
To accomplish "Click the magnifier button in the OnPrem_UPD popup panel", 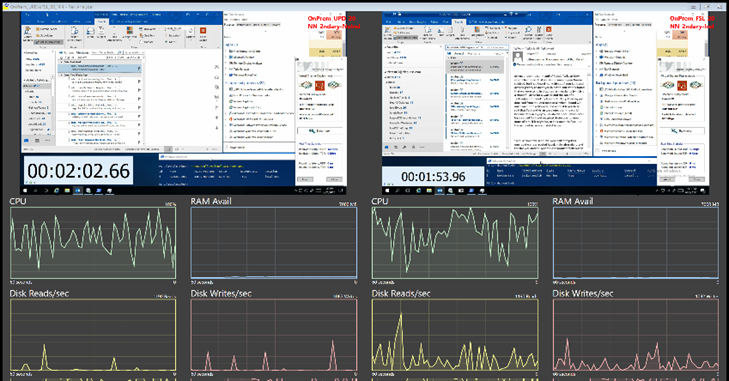I will pyautogui.click(x=320, y=131).
